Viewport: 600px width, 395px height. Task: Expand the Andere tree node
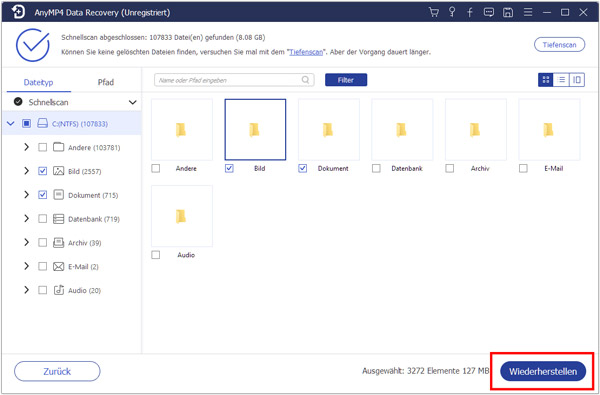click(26, 147)
